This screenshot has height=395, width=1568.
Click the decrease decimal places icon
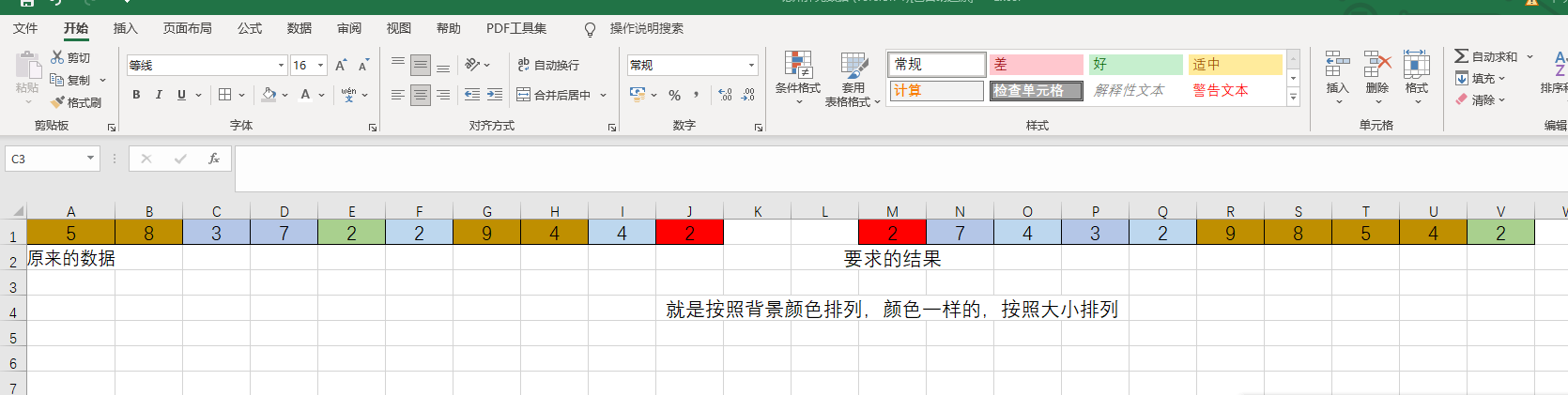point(748,95)
